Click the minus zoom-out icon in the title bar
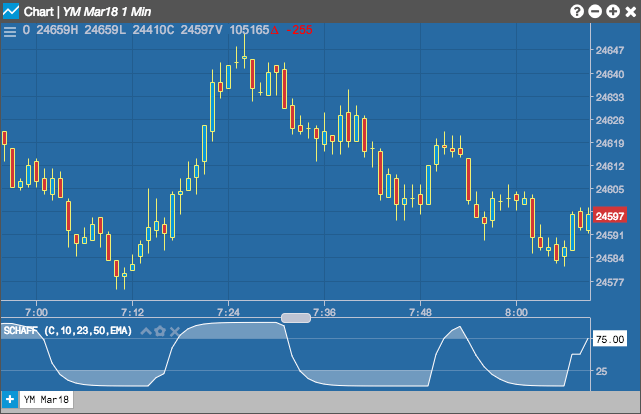This screenshot has width=641, height=414. [595, 11]
